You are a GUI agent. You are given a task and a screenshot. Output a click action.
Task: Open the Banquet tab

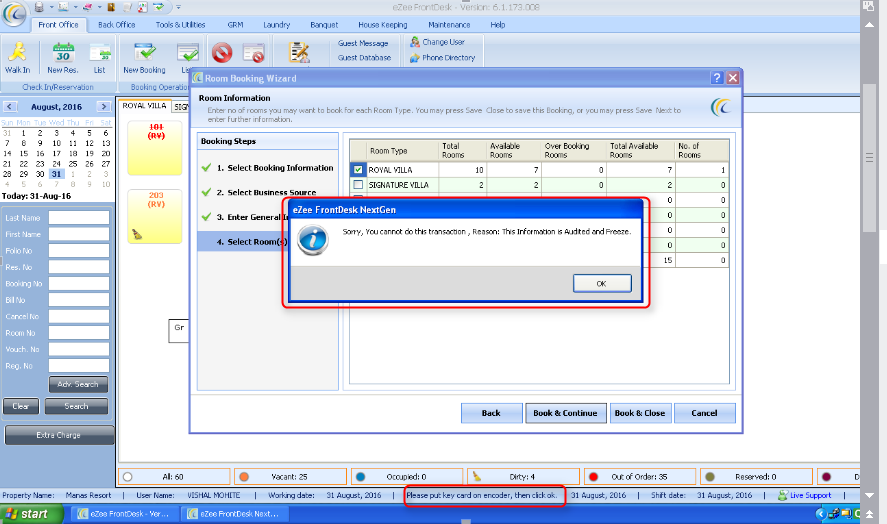[324, 24]
